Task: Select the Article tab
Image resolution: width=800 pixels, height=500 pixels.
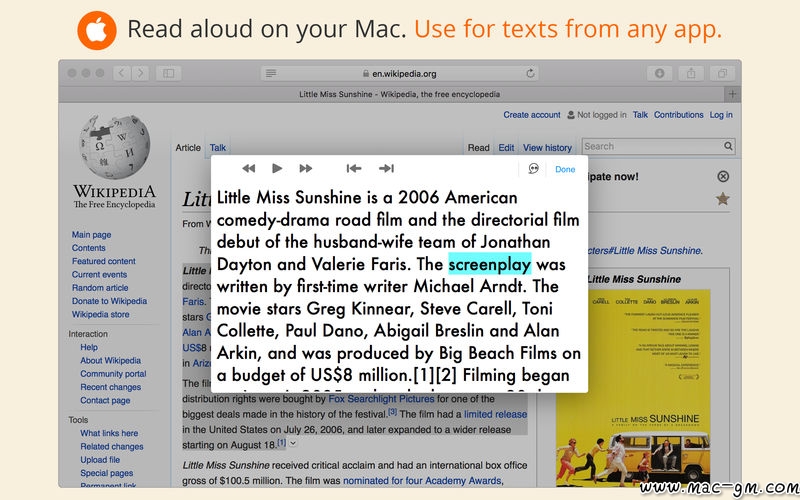Action: coord(188,147)
